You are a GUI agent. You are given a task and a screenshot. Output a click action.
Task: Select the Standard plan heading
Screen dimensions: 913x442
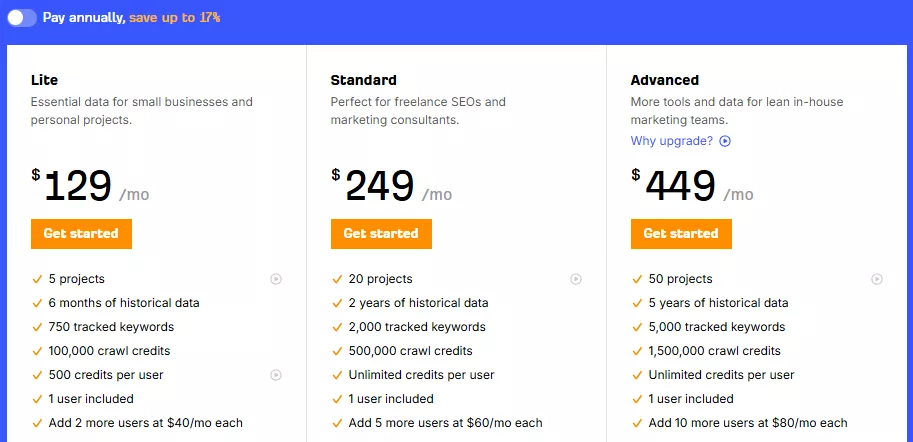[363, 80]
